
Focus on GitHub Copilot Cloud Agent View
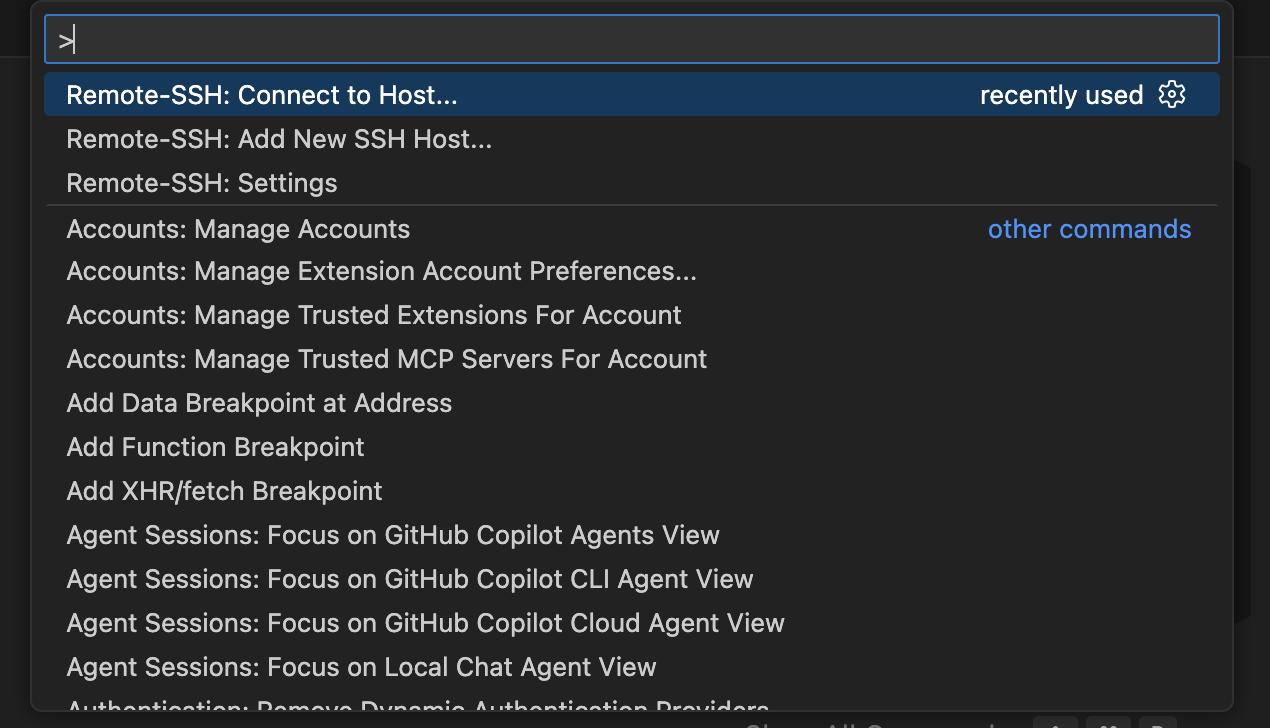click(425, 623)
